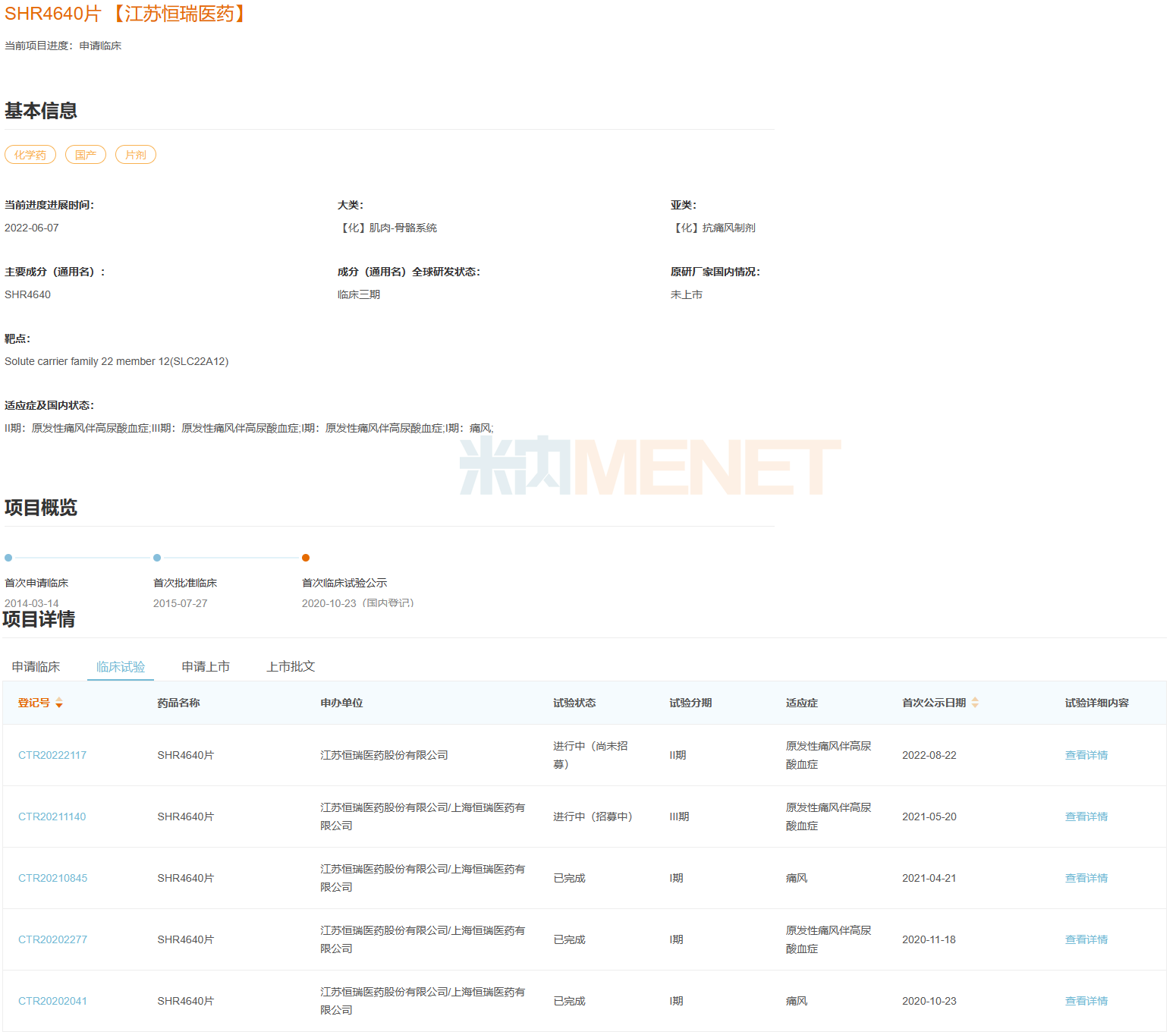The width and height of the screenshot is (1176, 1032).
Task: Open CTR20202277 trial link
Action: click(x=53, y=939)
